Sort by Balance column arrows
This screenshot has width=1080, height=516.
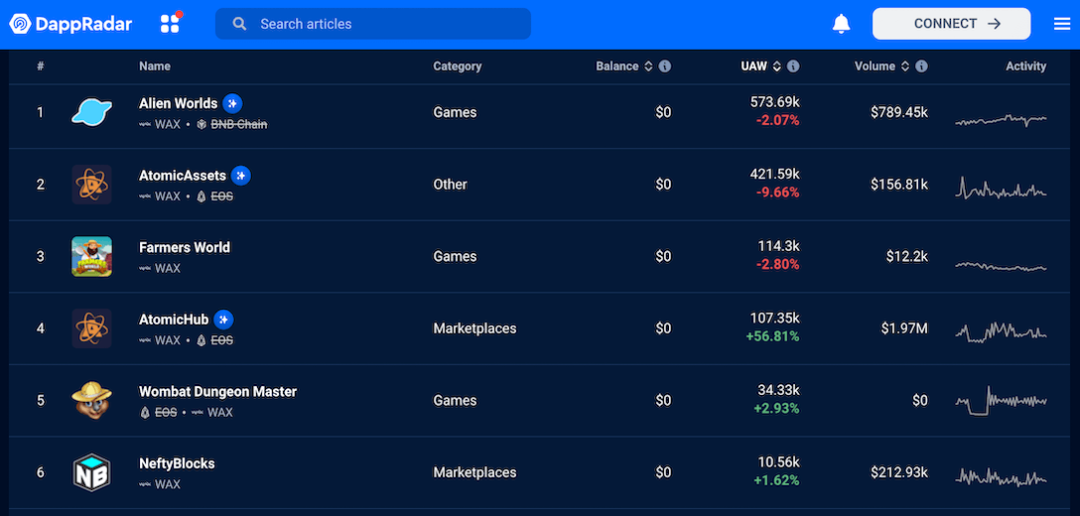(647, 66)
